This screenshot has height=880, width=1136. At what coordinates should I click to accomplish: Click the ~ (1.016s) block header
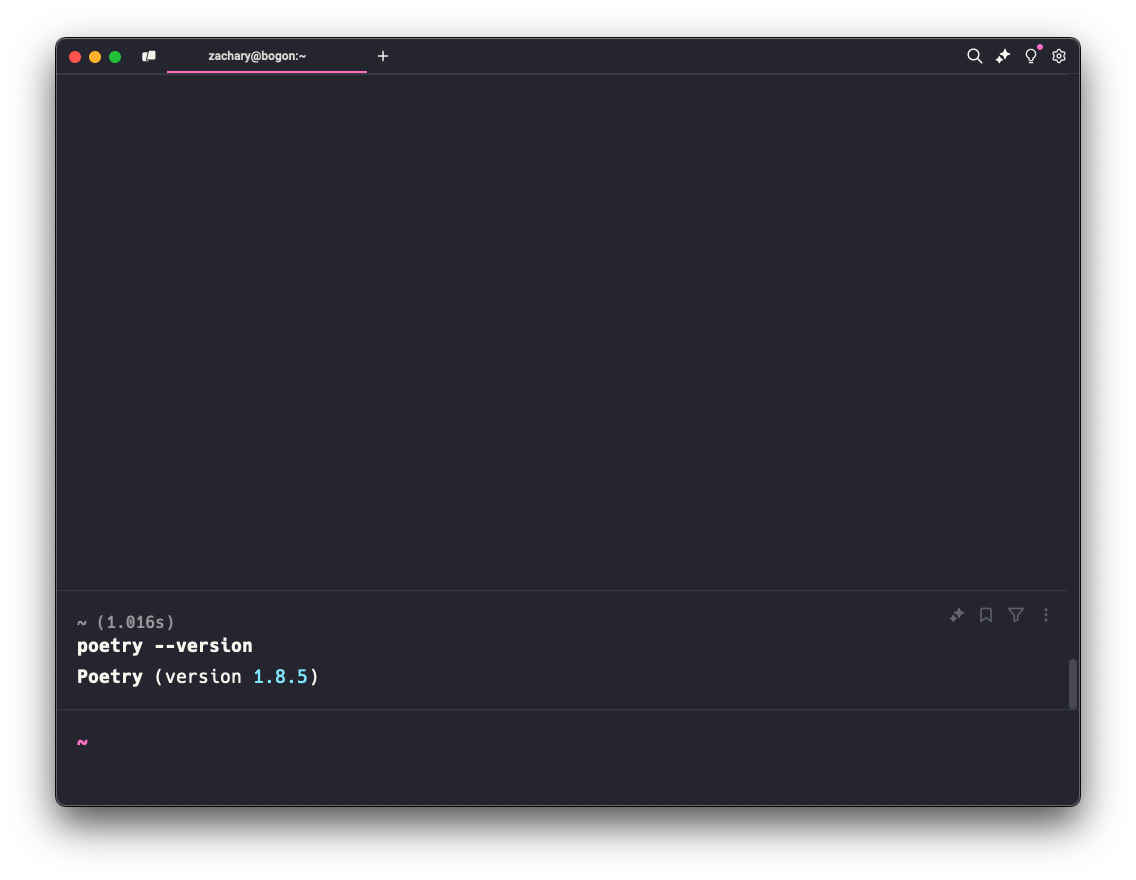pyautogui.click(x=126, y=622)
